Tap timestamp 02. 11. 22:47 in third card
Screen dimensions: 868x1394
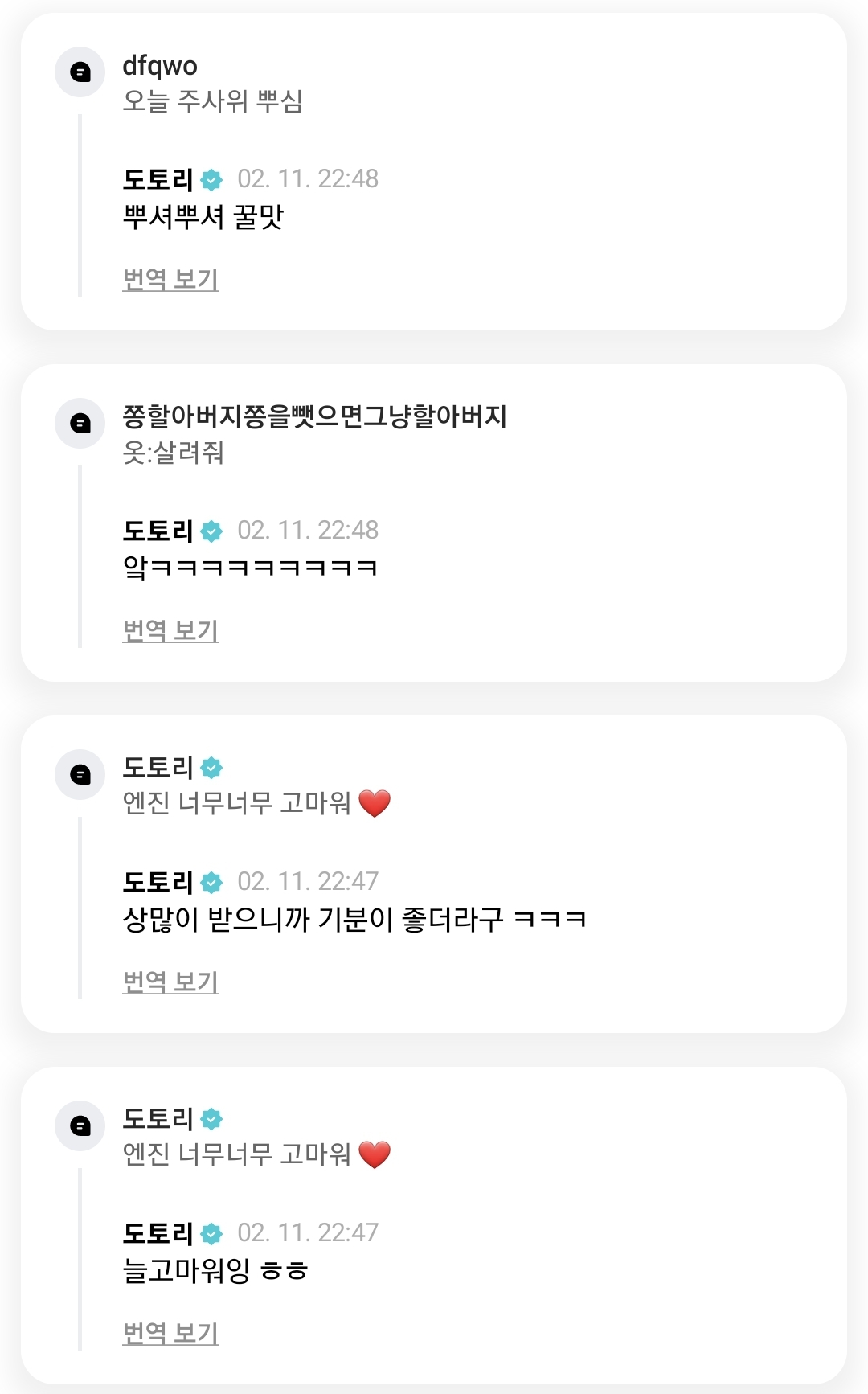pyautogui.click(x=308, y=882)
